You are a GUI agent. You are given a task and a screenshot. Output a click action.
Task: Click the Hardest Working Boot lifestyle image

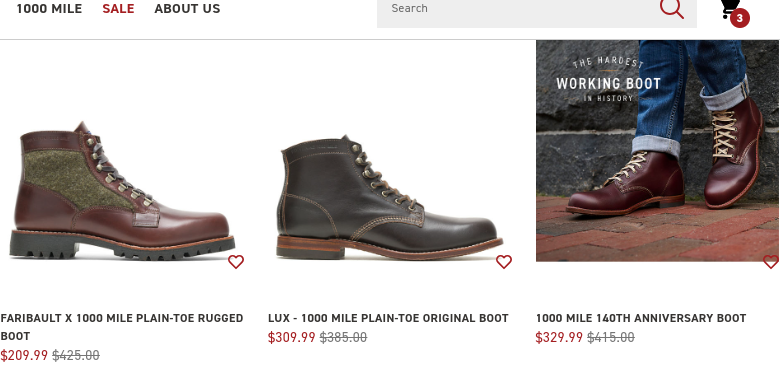coord(657,151)
